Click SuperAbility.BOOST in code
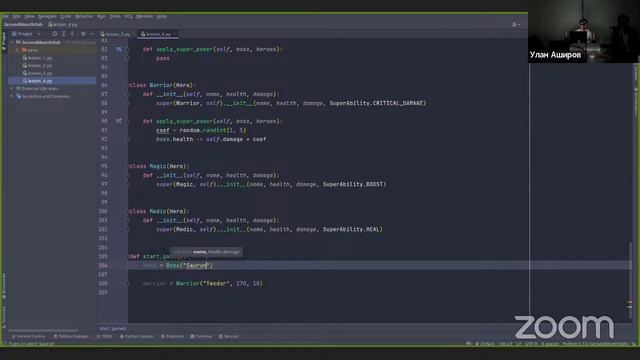This screenshot has height=360, width=640. point(354,184)
